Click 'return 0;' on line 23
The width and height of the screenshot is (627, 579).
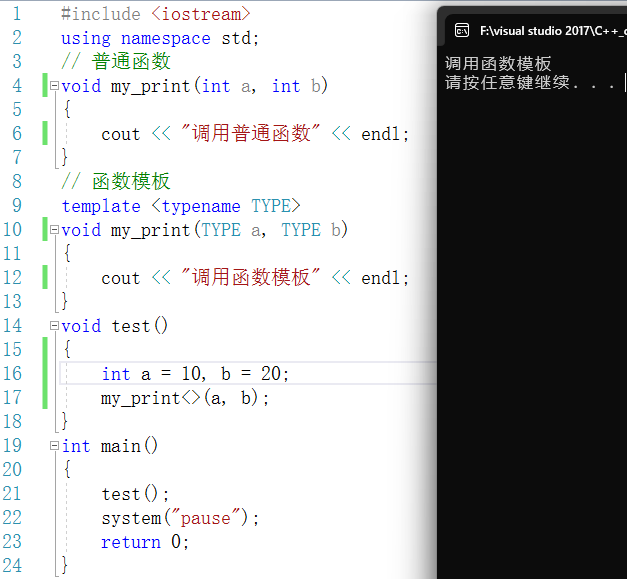[145, 542]
